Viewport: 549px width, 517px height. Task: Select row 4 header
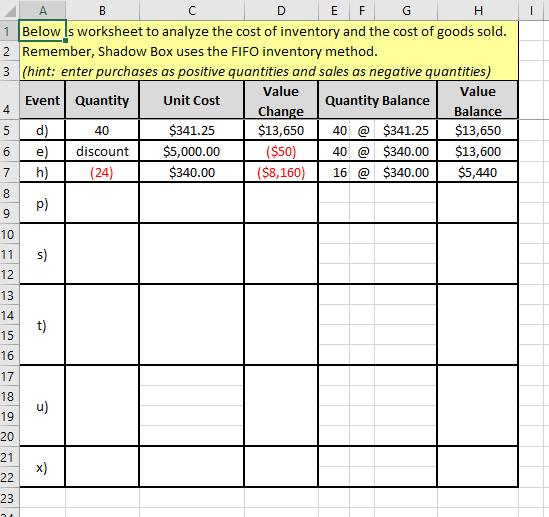point(9,100)
